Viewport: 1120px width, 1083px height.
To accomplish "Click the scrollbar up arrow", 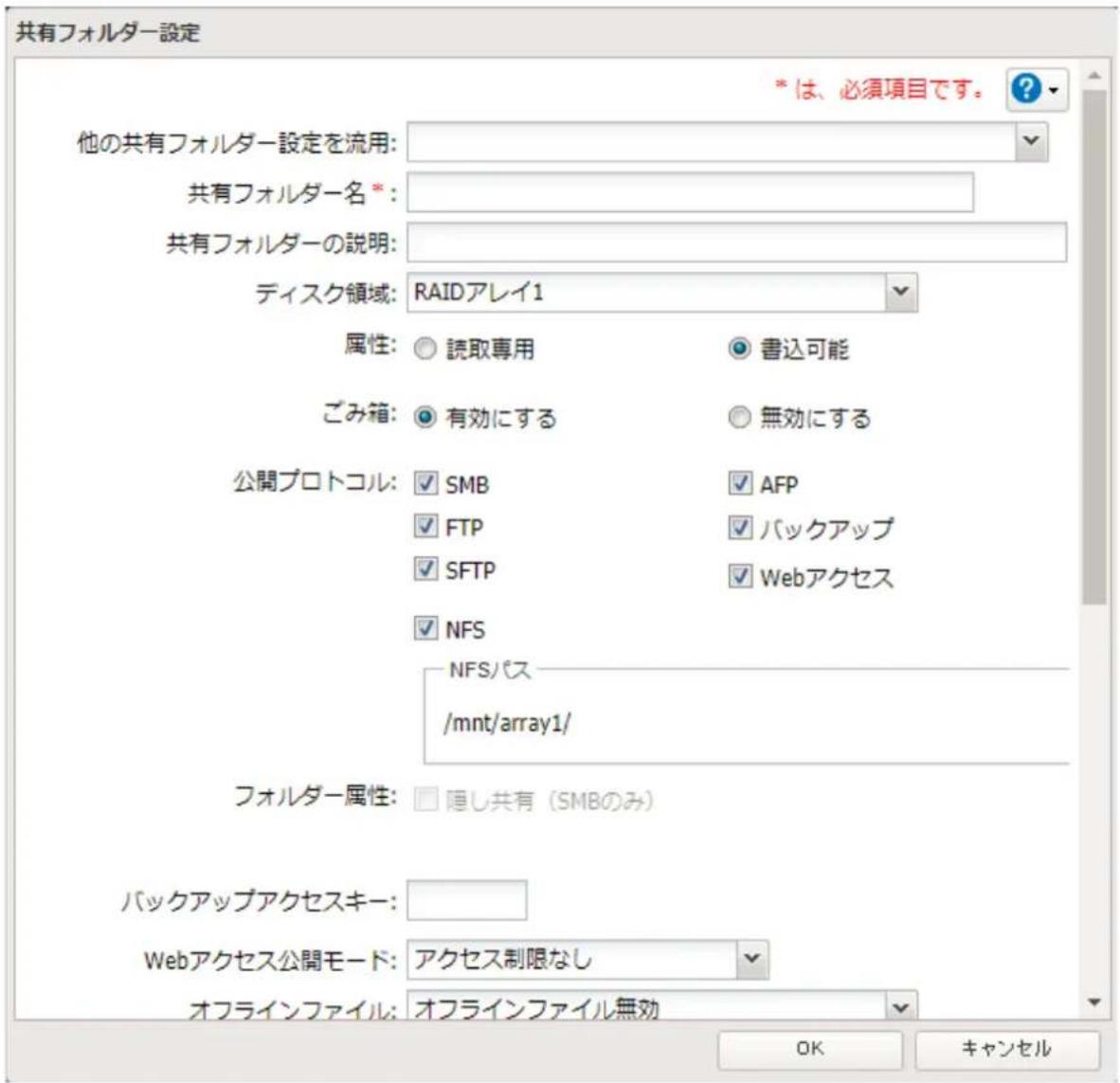I will [x=1093, y=76].
